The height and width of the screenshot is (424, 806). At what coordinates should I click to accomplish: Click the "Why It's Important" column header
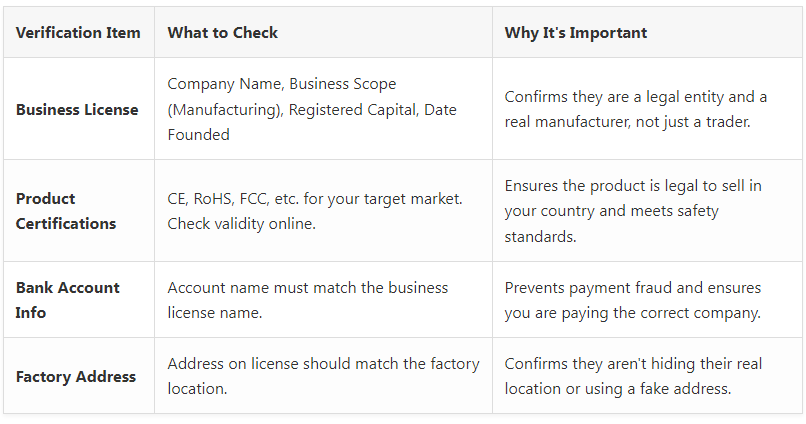[575, 33]
